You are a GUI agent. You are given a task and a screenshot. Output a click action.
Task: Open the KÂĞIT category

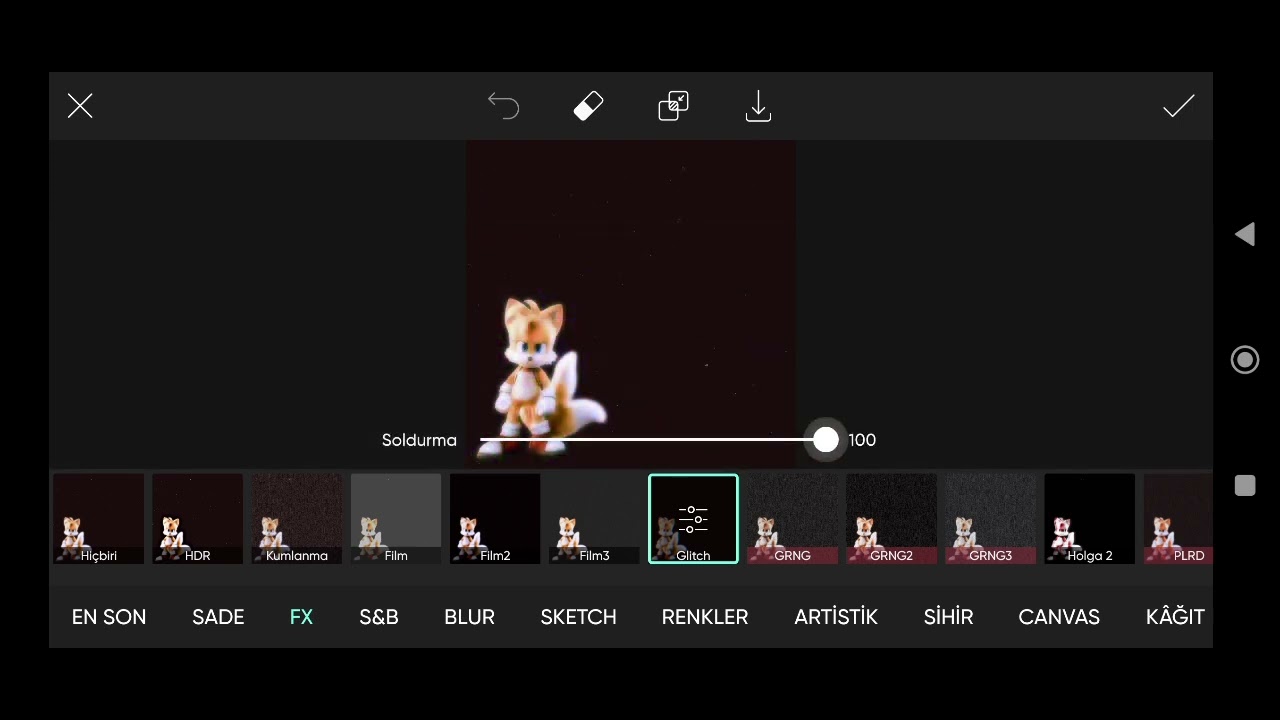pyautogui.click(x=1175, y=617)
